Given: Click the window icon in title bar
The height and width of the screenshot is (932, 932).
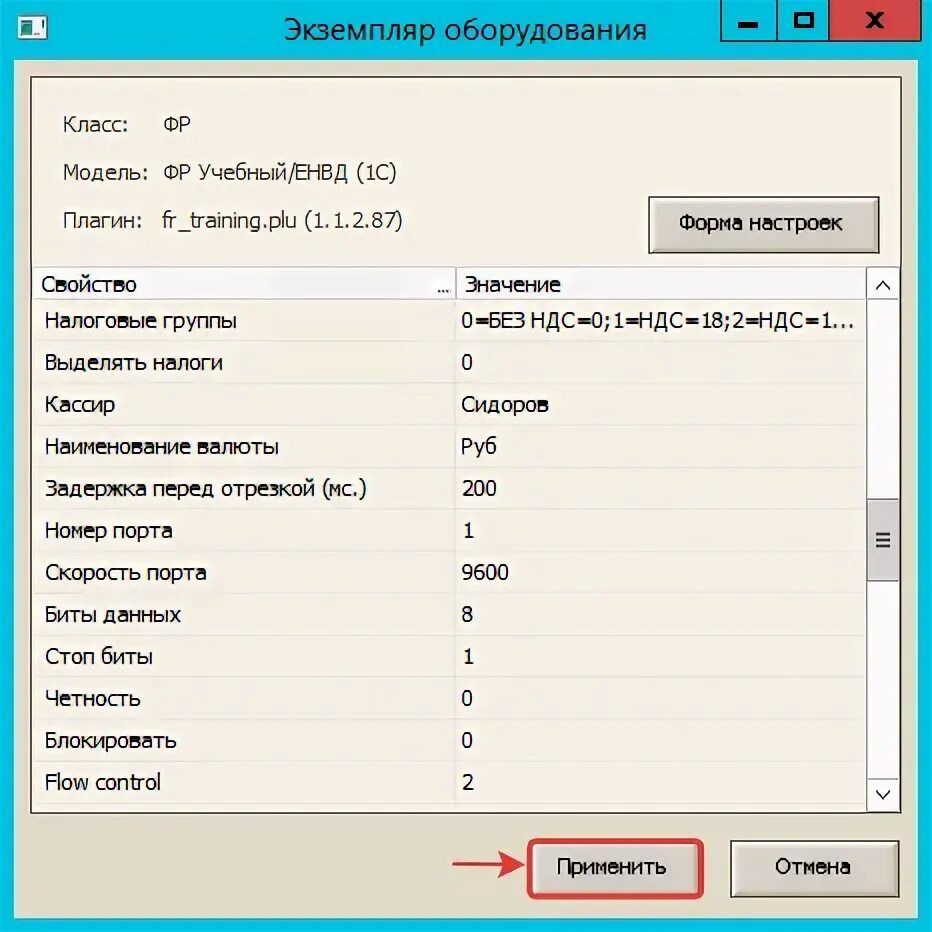Looking at the screenshot, I should point(32,27).
